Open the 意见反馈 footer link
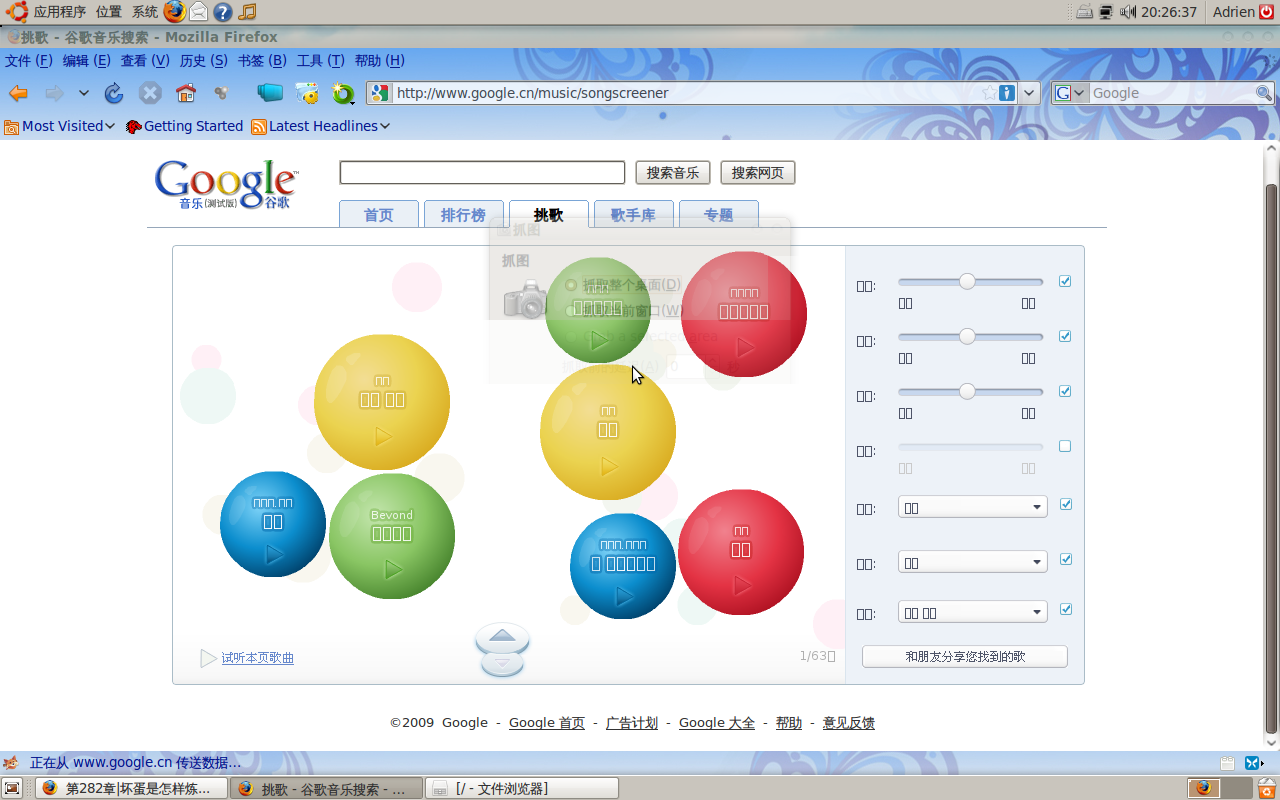 coord(849,723)
